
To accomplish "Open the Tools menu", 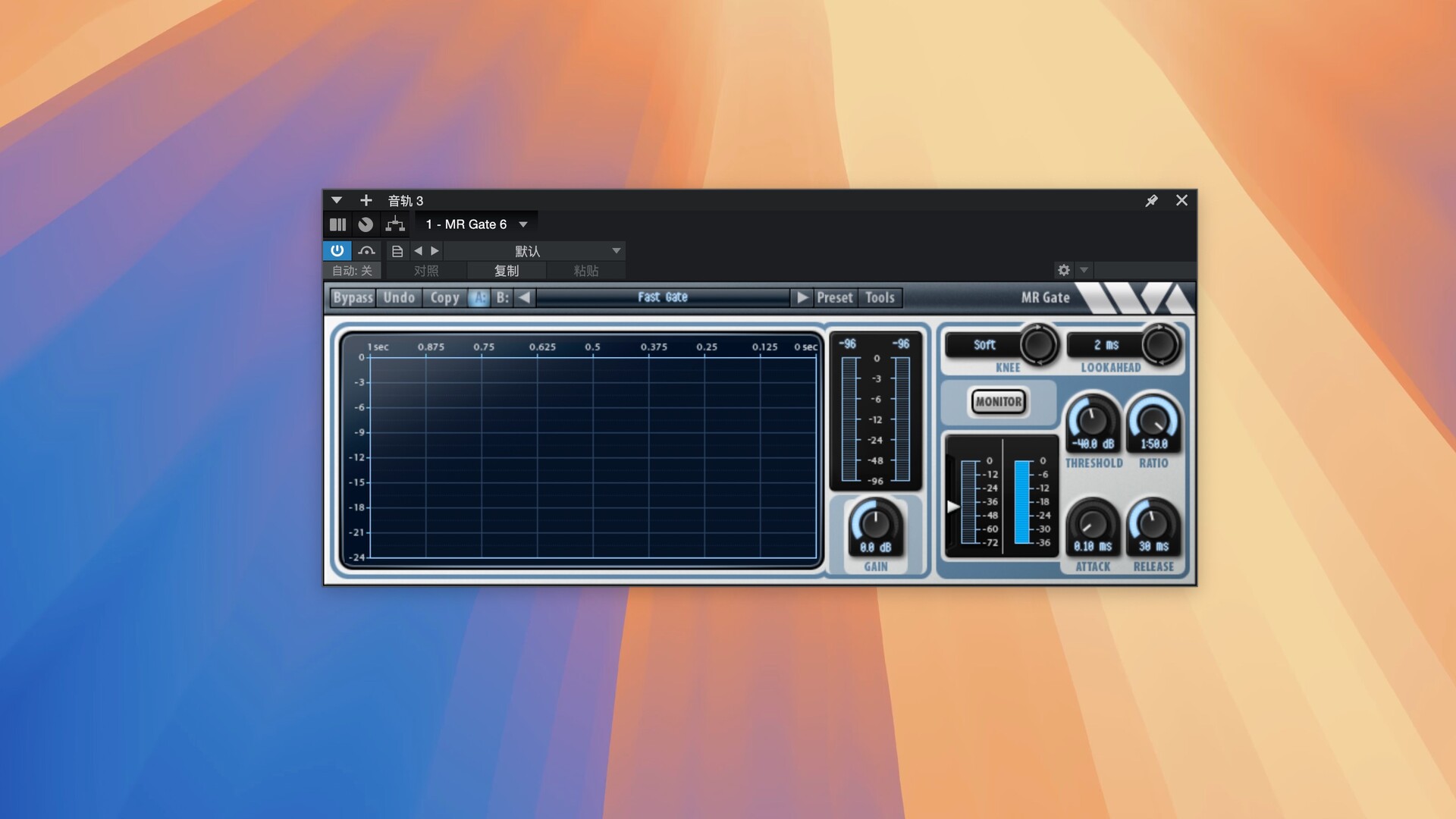I will click(x=880, y=298).
